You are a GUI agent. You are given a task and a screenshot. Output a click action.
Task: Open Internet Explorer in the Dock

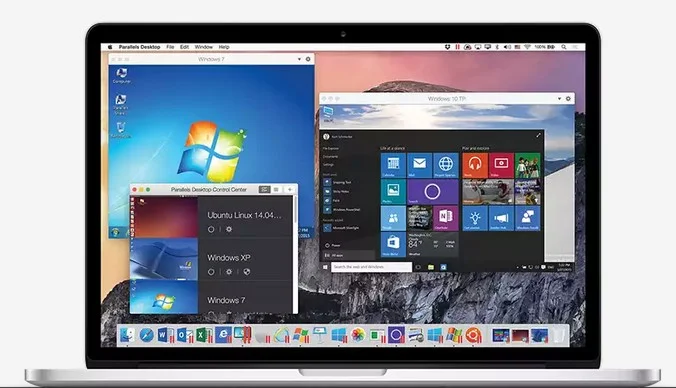(223, 335)
